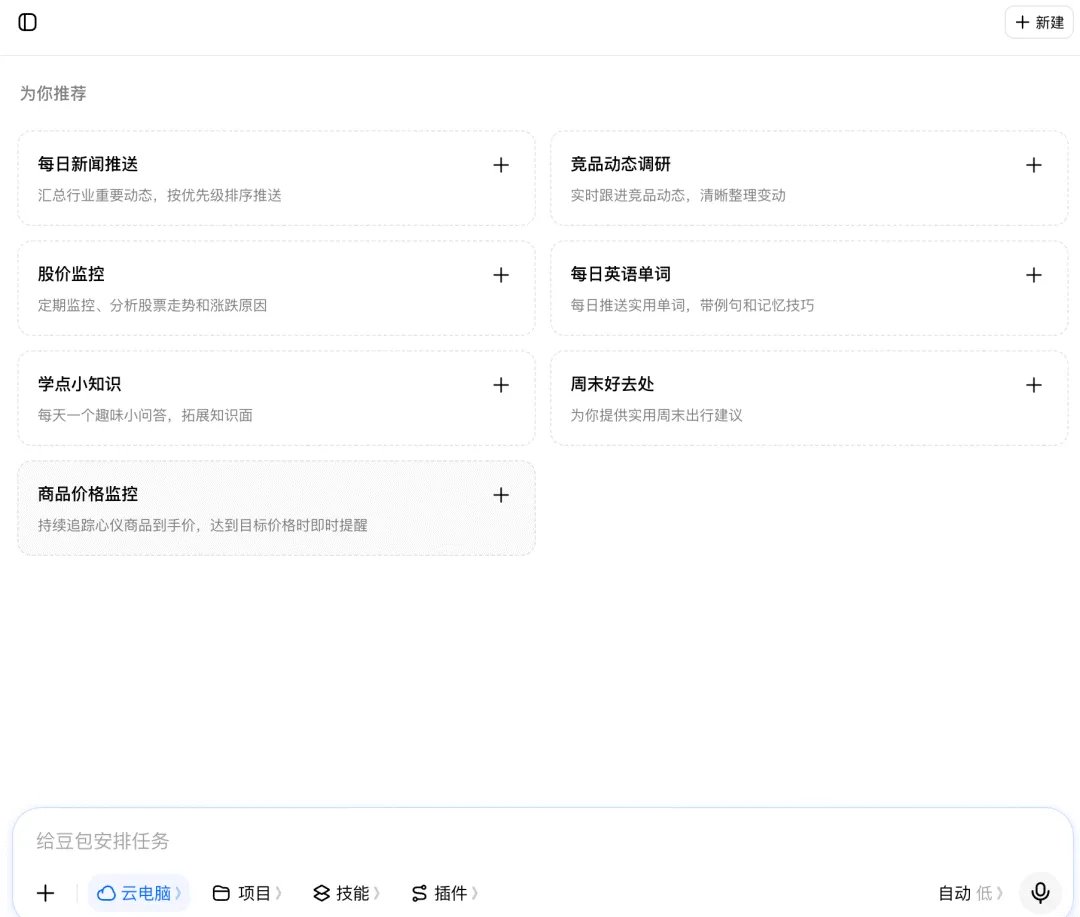
Task: Select the 每日英语单词 card title
Action: [620, 274]
